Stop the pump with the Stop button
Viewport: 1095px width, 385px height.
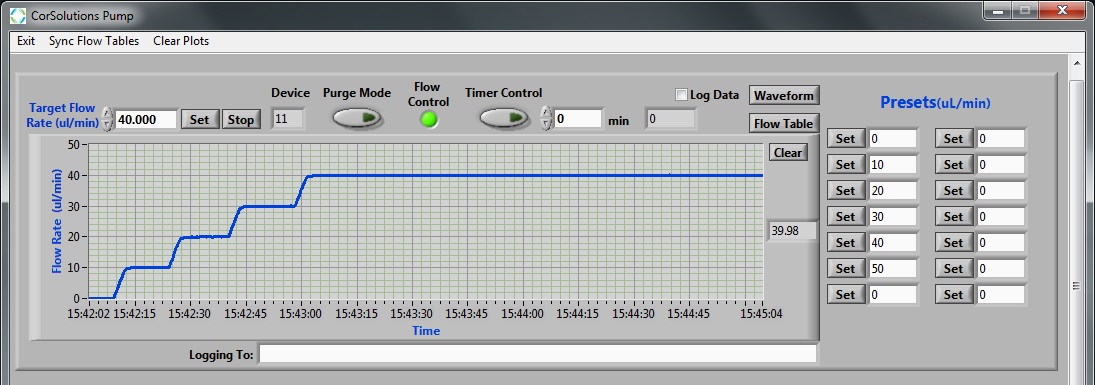click(x=241, y=119)
